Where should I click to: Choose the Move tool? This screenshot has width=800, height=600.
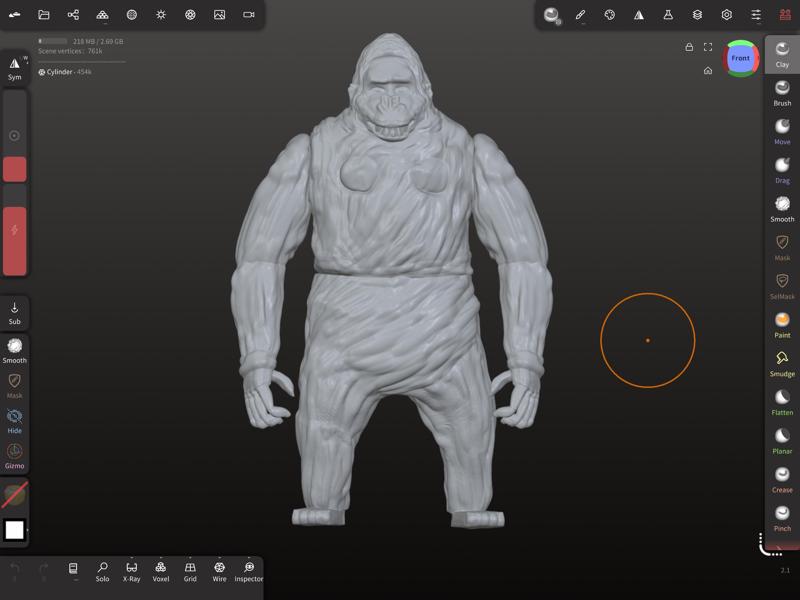coord(782,133)
